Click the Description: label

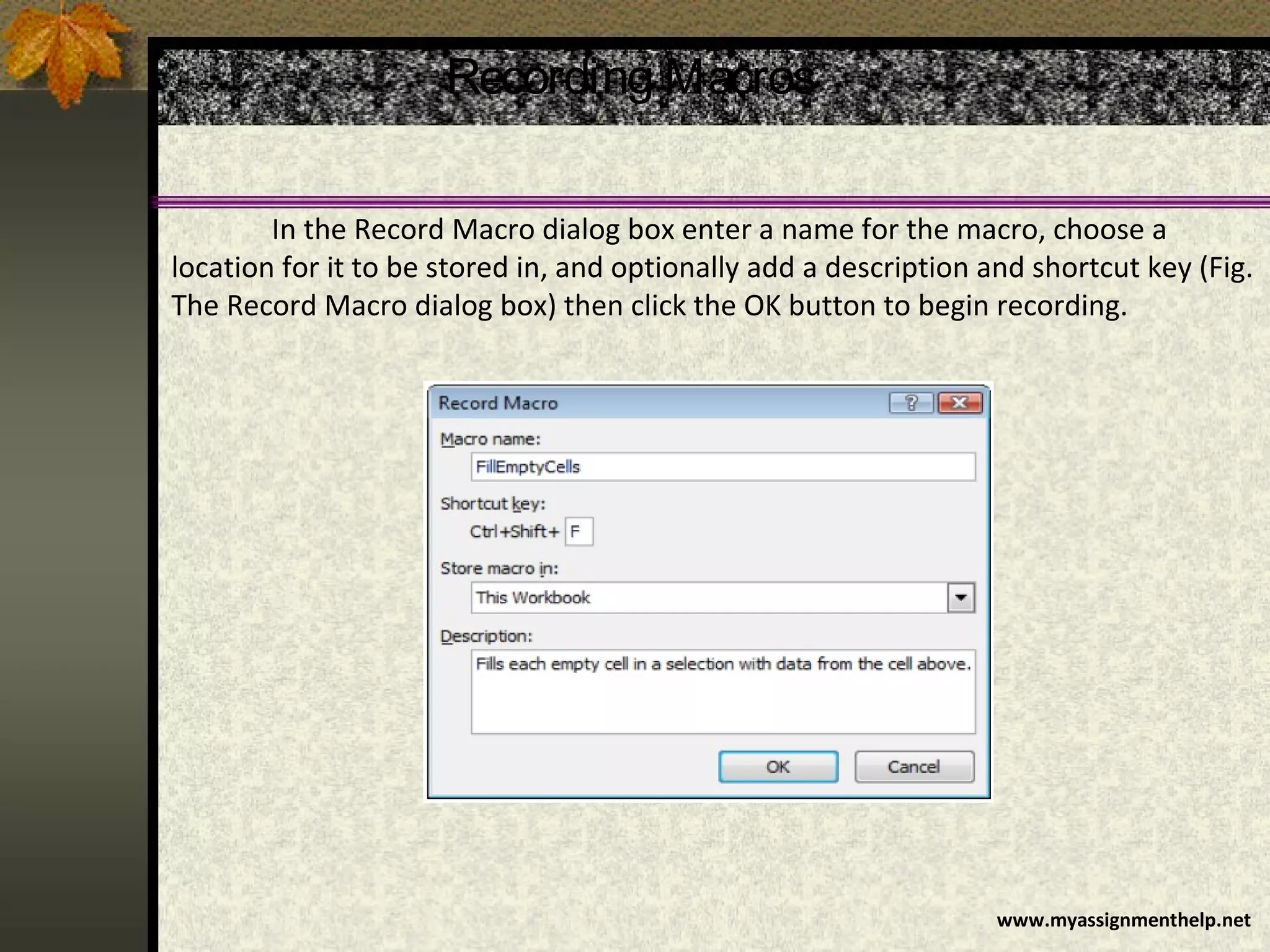(487, 637)
